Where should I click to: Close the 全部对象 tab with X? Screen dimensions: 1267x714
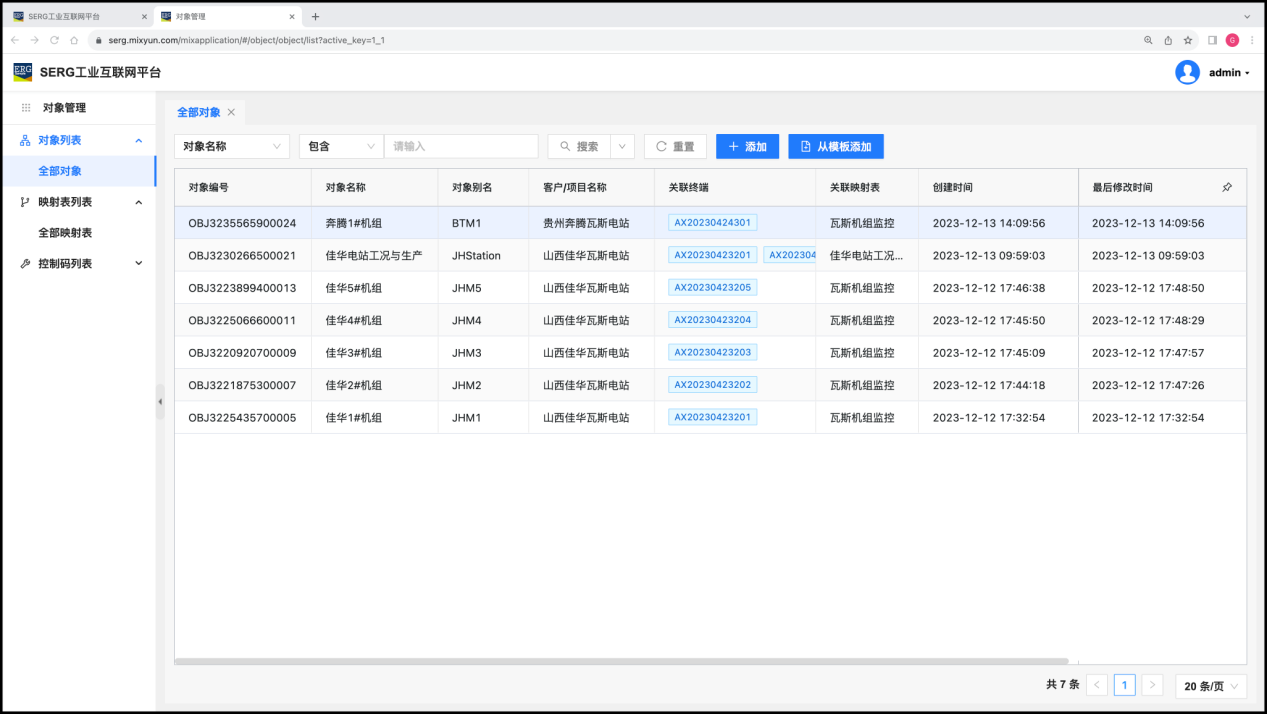click(x=231, y=112)
